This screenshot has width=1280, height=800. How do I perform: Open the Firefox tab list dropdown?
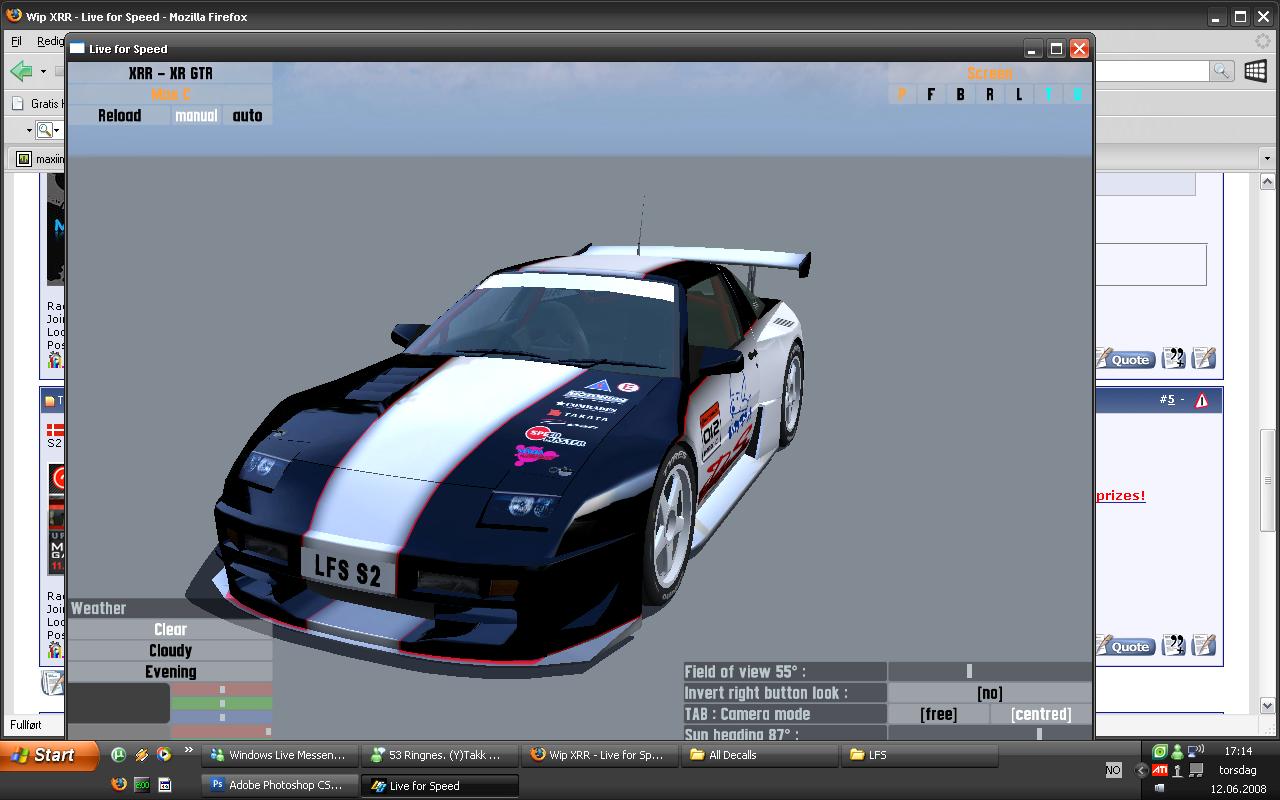pyautogui.click(x=1266, y=158)
